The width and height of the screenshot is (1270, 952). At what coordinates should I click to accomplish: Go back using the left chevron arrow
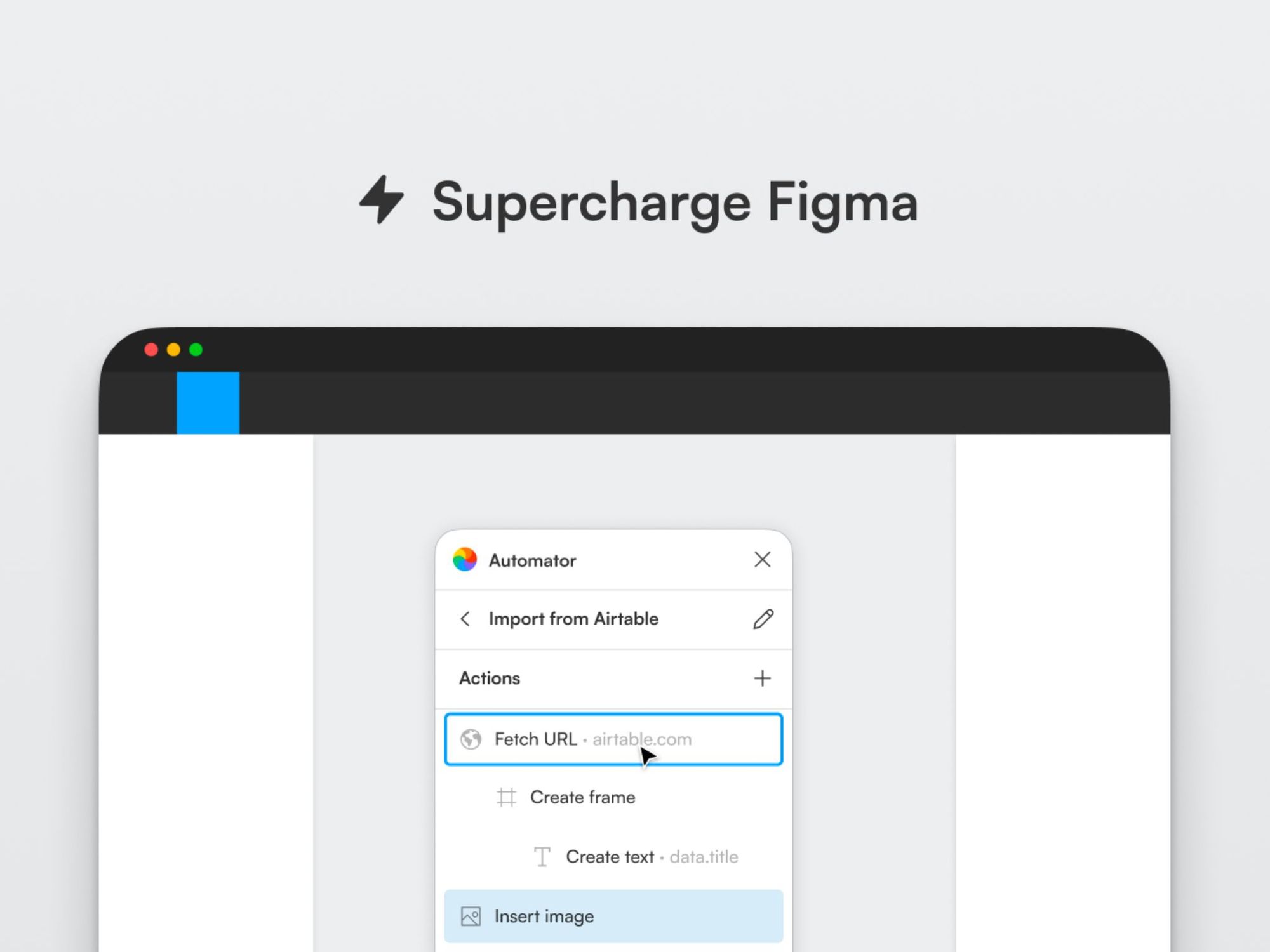(465, 619)
